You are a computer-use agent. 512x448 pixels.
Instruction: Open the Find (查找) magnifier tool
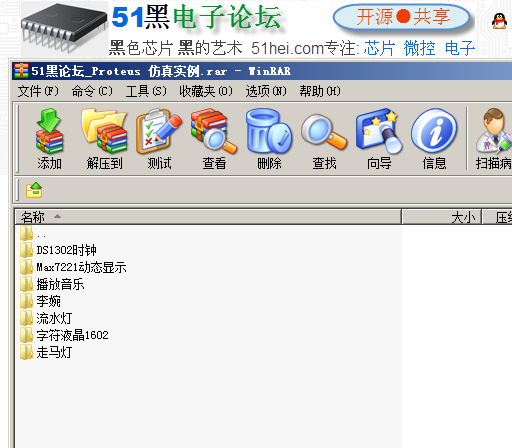pos(324,132)
